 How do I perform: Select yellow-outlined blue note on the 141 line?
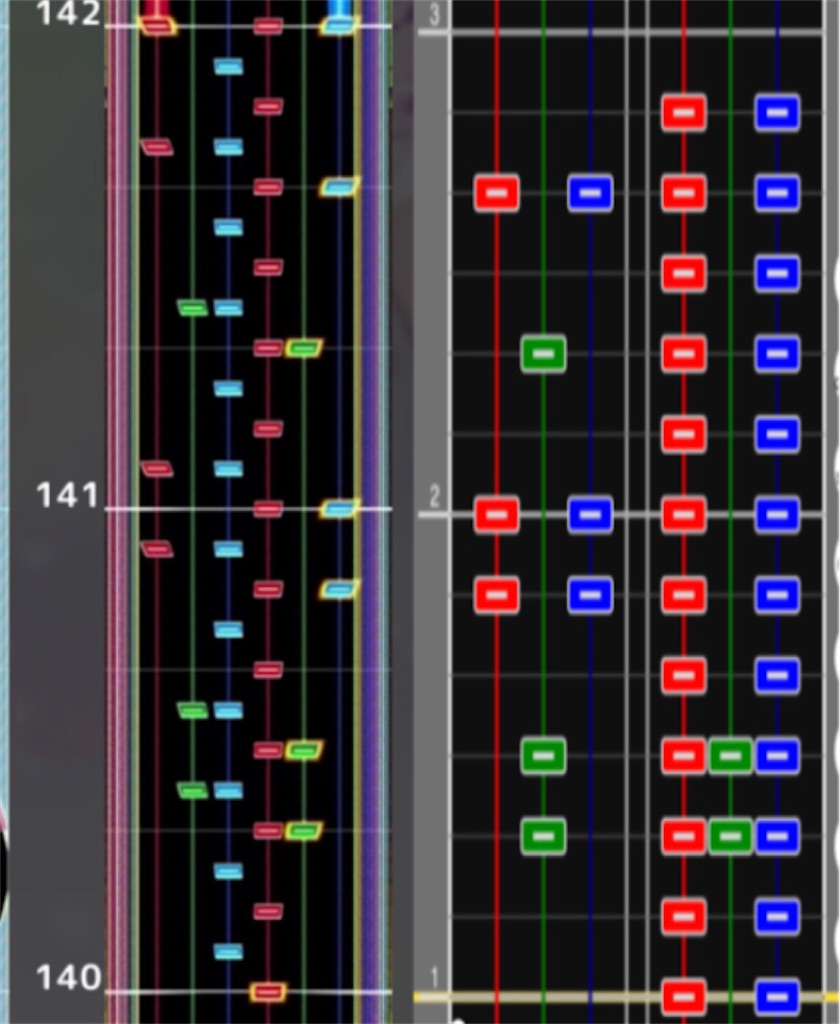[x=339, y=509]
